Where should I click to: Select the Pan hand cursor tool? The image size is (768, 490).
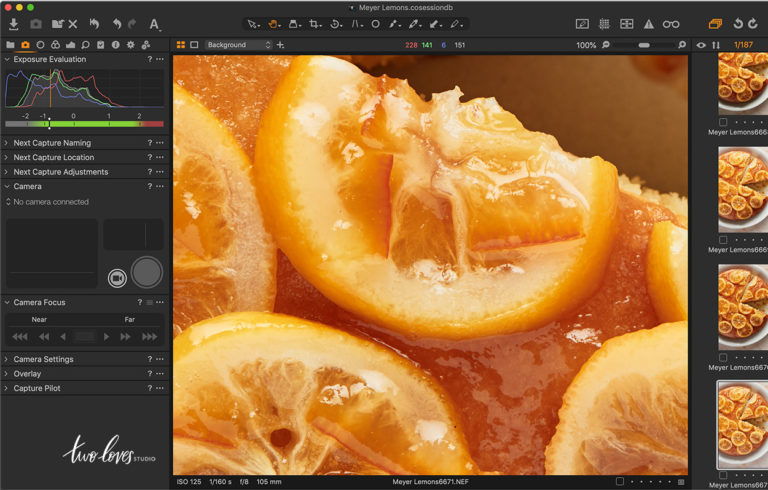point(274,24)
